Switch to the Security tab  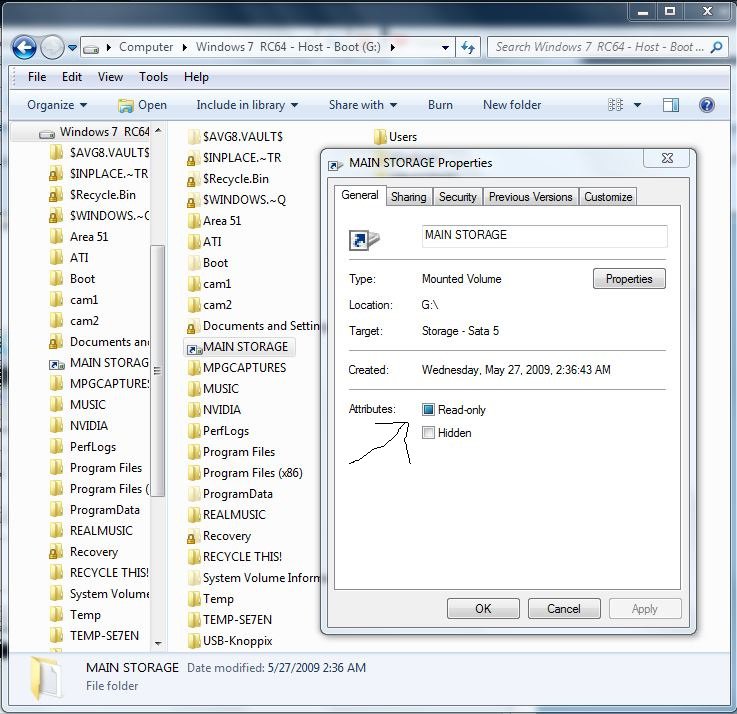click(457, 197)
